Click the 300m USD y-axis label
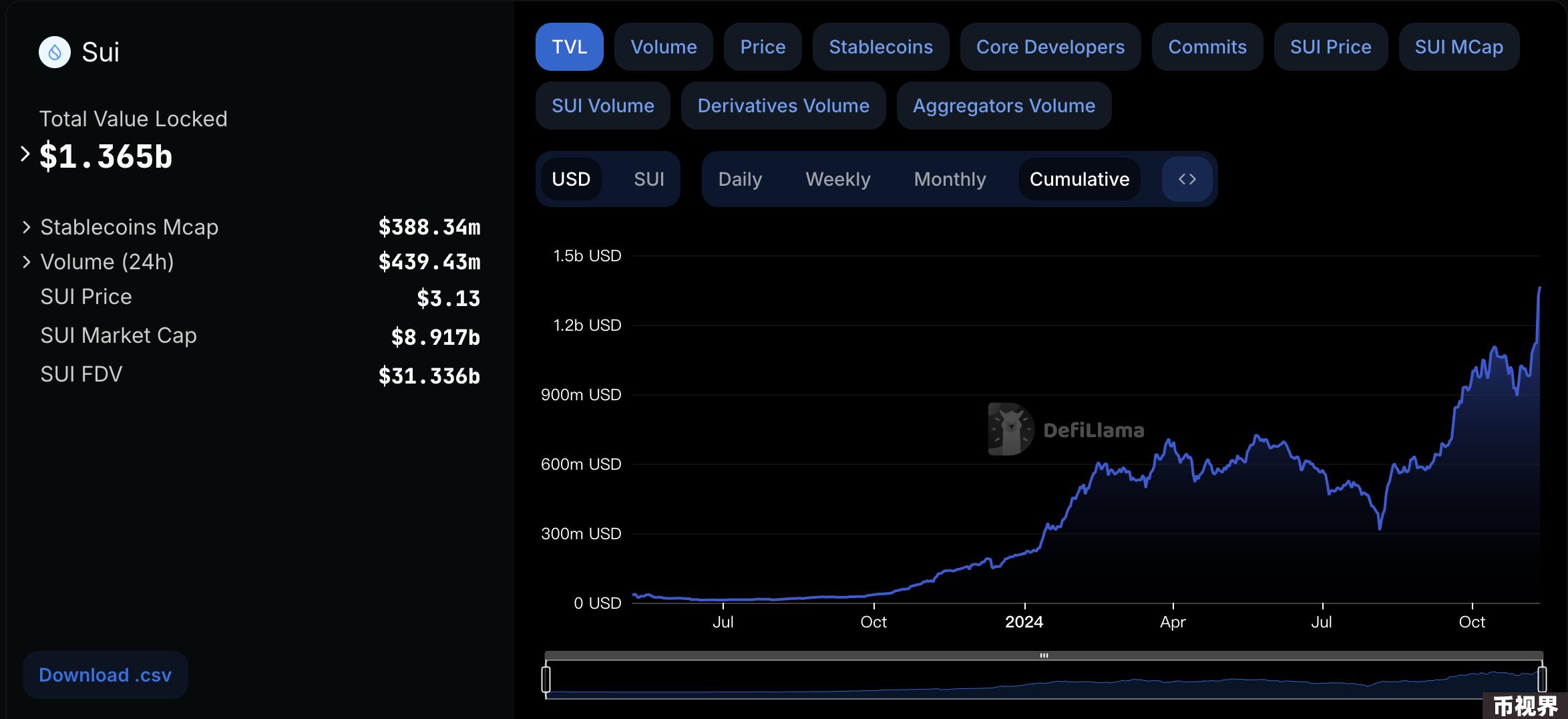This screenshot has width=1568, height=719. coord(581,534)
